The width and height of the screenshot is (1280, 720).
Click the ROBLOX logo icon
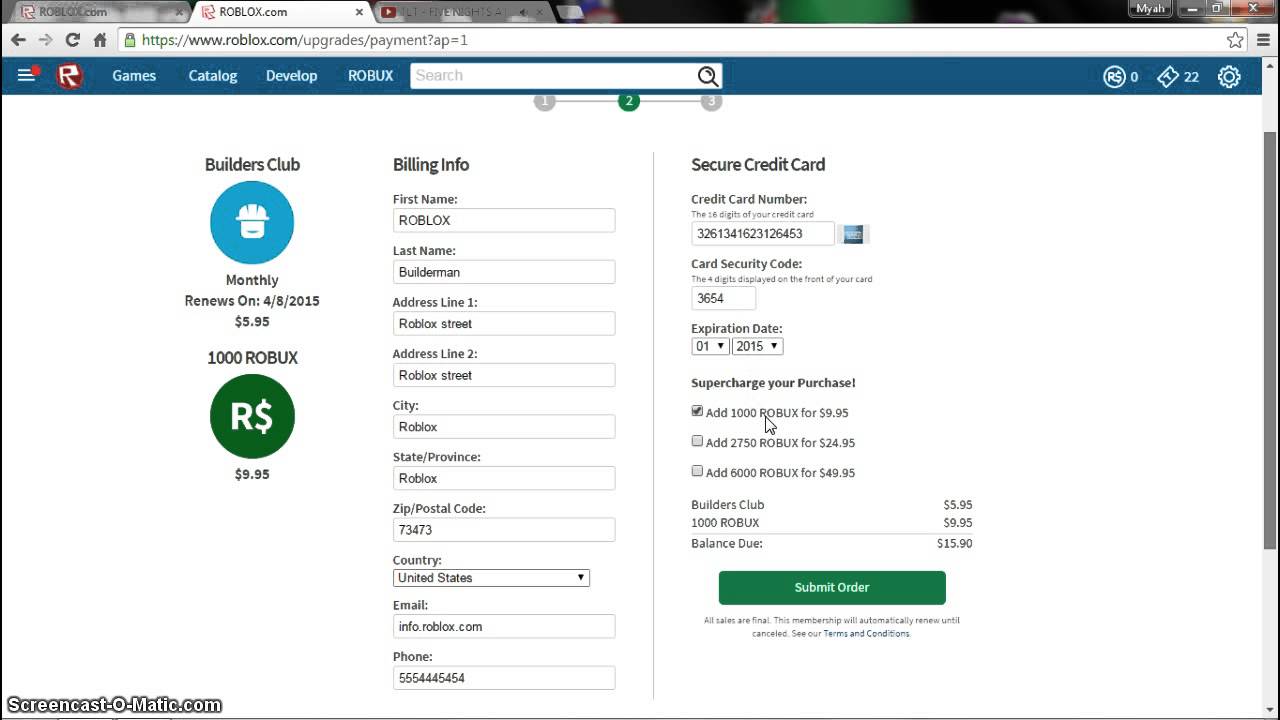[69, 76]
